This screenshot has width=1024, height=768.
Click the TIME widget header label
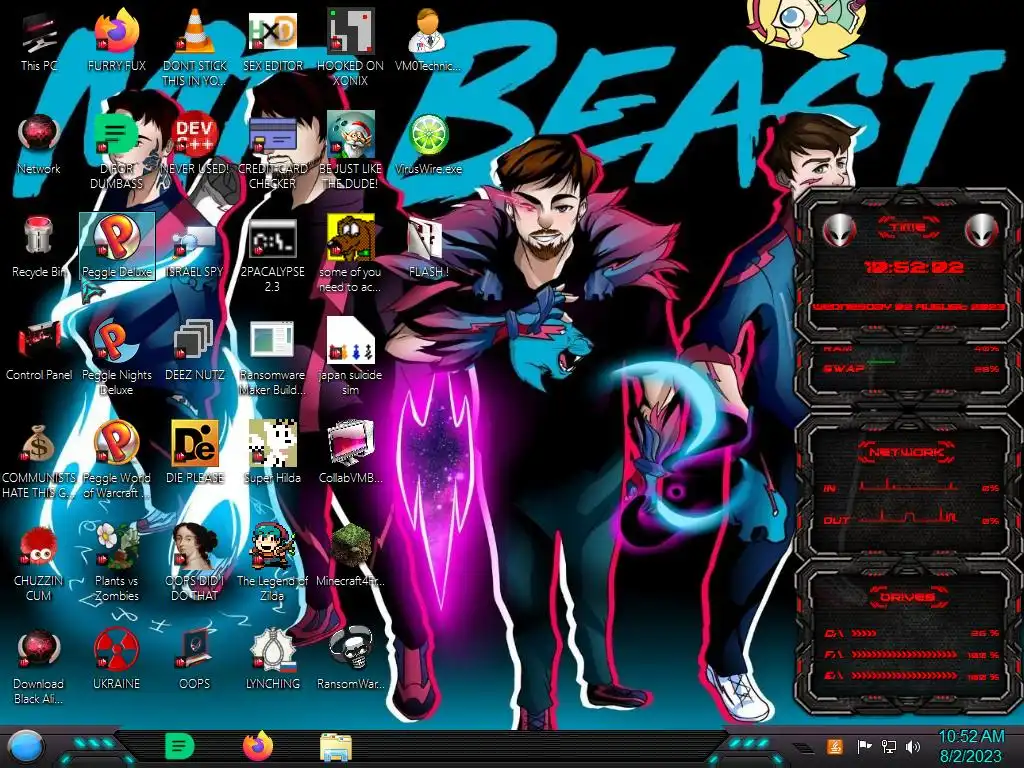pos(909,228)
